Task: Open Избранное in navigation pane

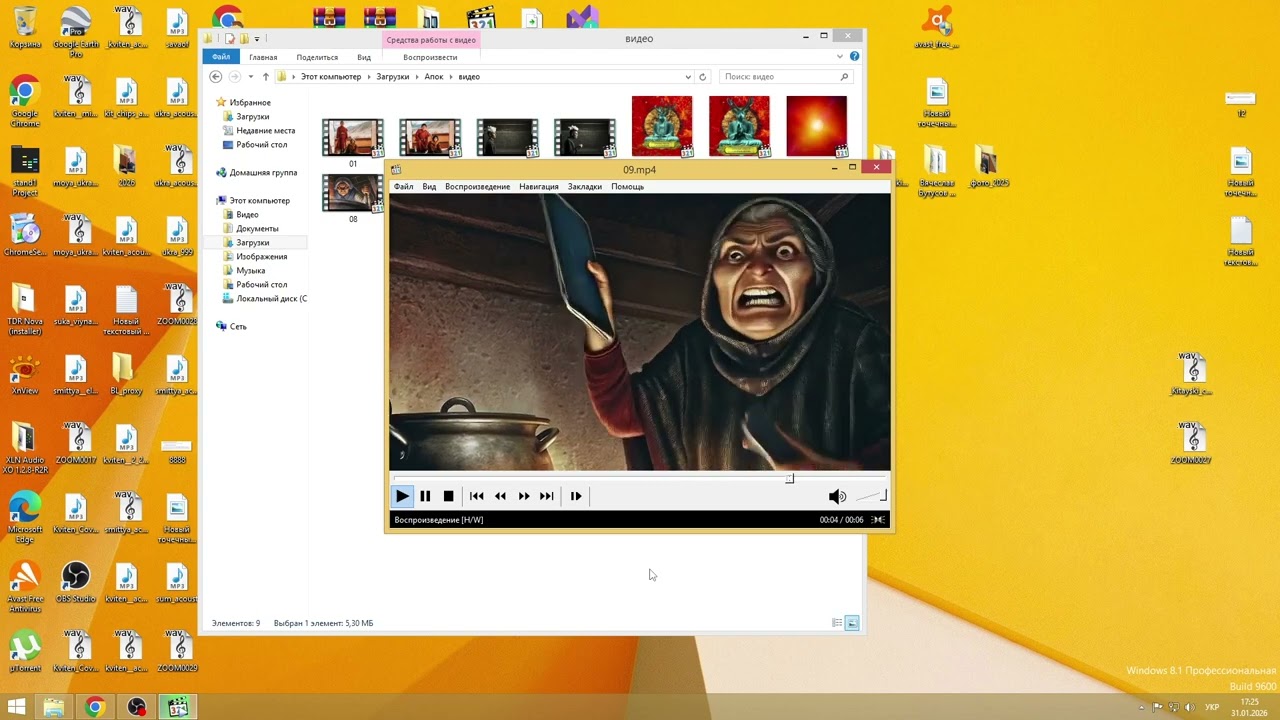Action: [x=250, y=103]
